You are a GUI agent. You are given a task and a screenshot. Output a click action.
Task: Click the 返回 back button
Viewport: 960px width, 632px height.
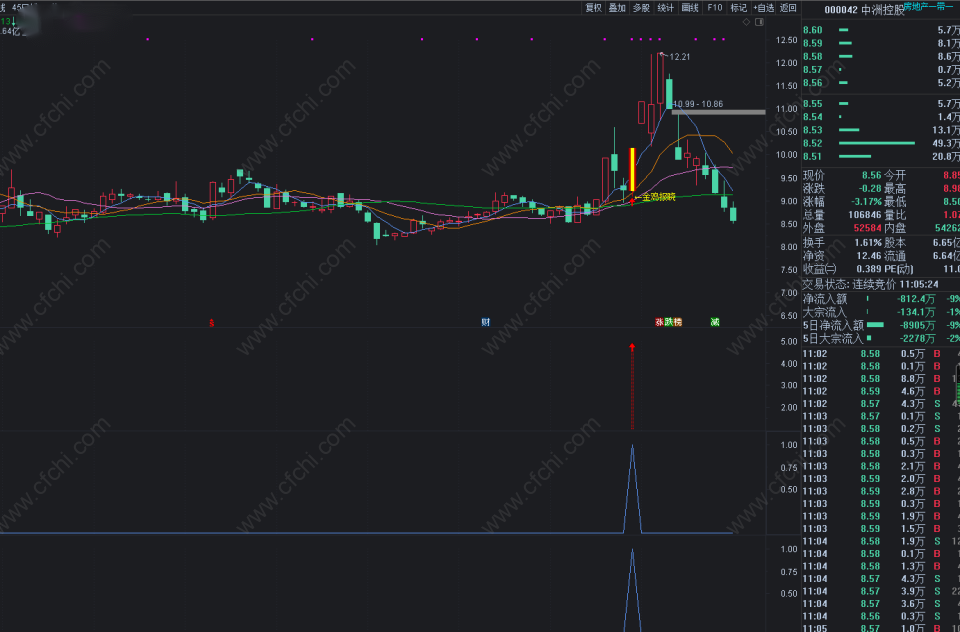788,8
